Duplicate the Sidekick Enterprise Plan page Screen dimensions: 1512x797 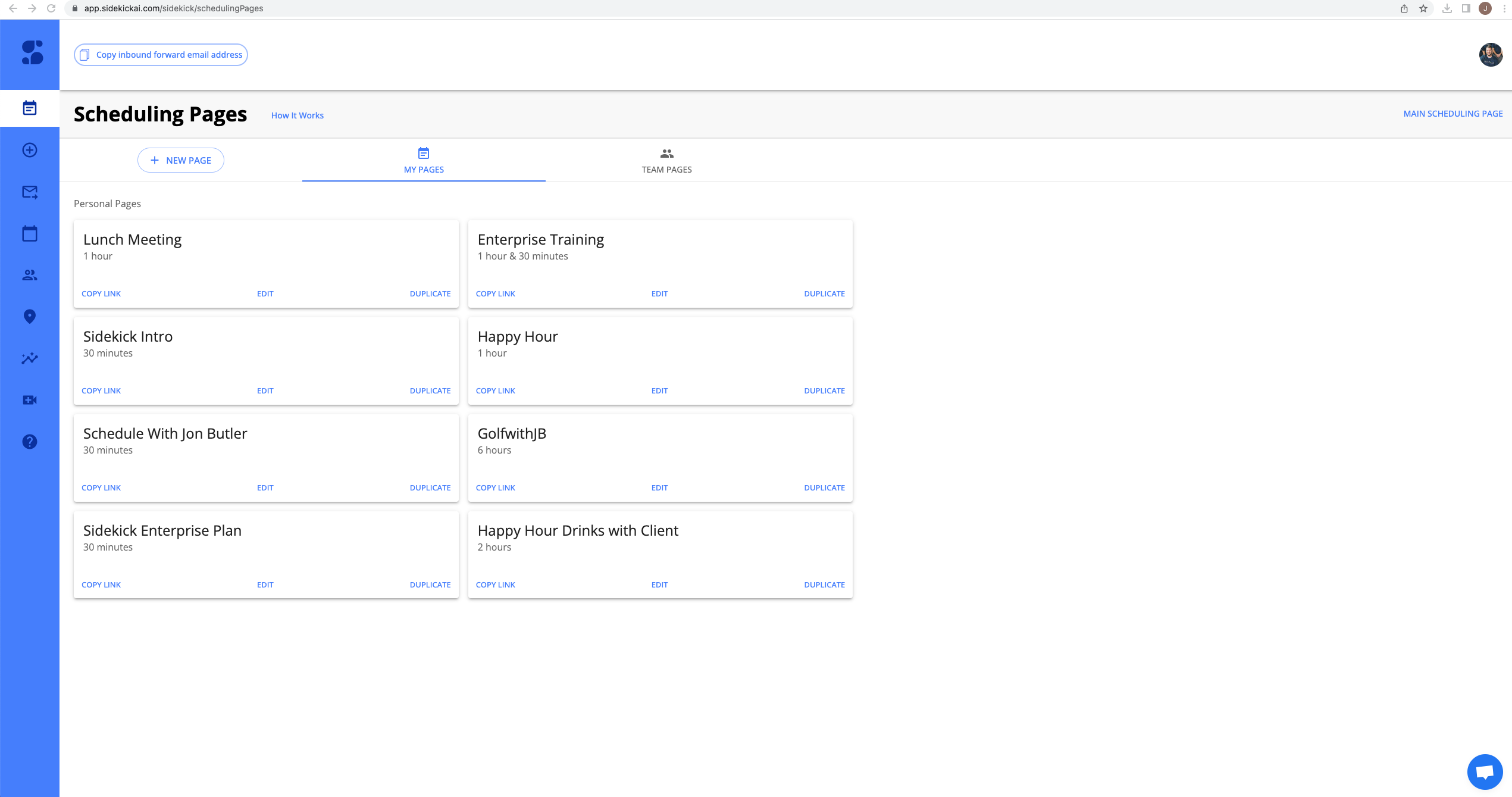pyautogui.click(x=430, y=585)
